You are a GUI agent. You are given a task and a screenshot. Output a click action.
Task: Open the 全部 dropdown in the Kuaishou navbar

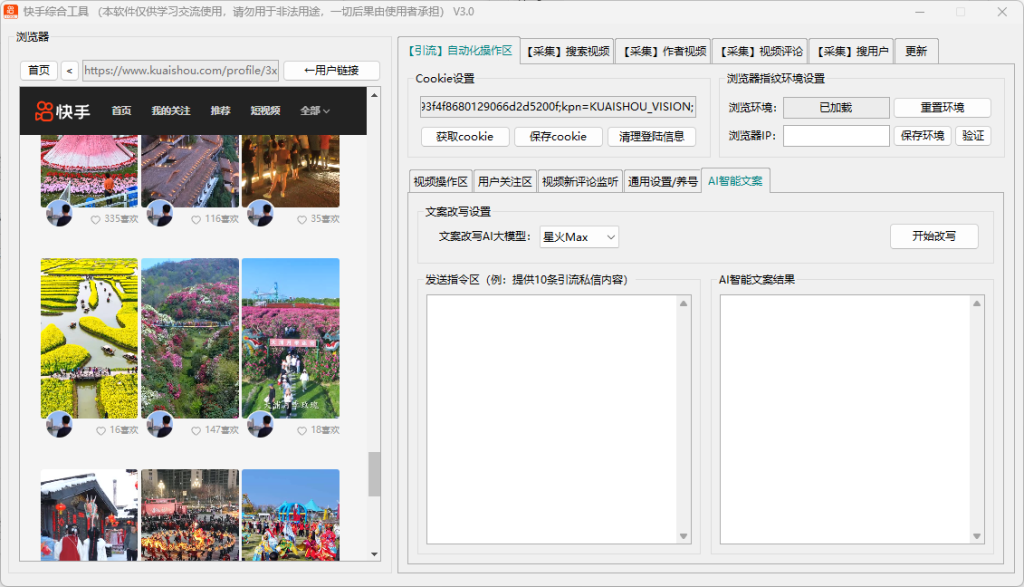pyautogui.click(x=313, y=112)
